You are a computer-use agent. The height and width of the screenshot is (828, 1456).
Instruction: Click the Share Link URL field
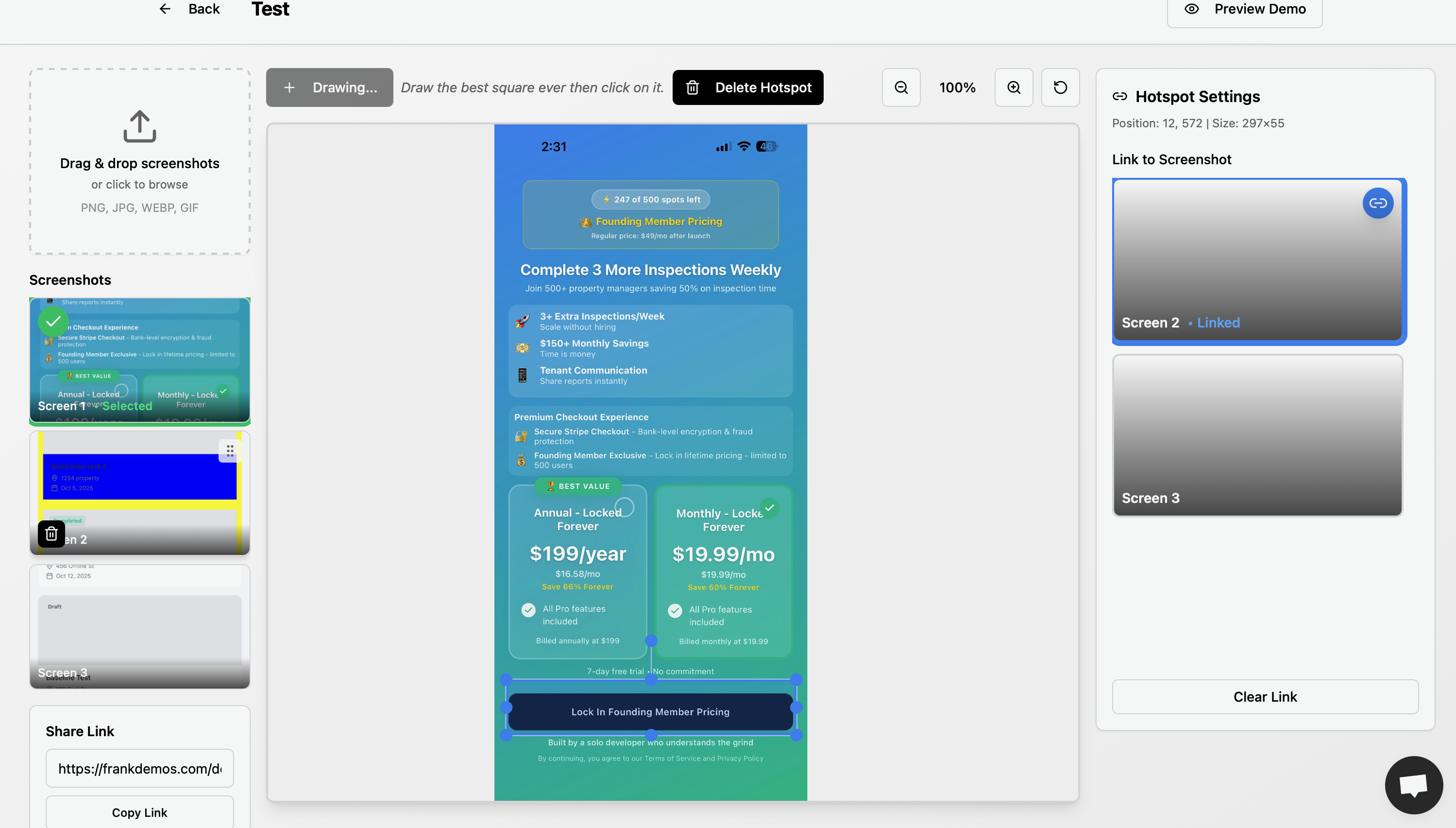click(x=139, y=768)
